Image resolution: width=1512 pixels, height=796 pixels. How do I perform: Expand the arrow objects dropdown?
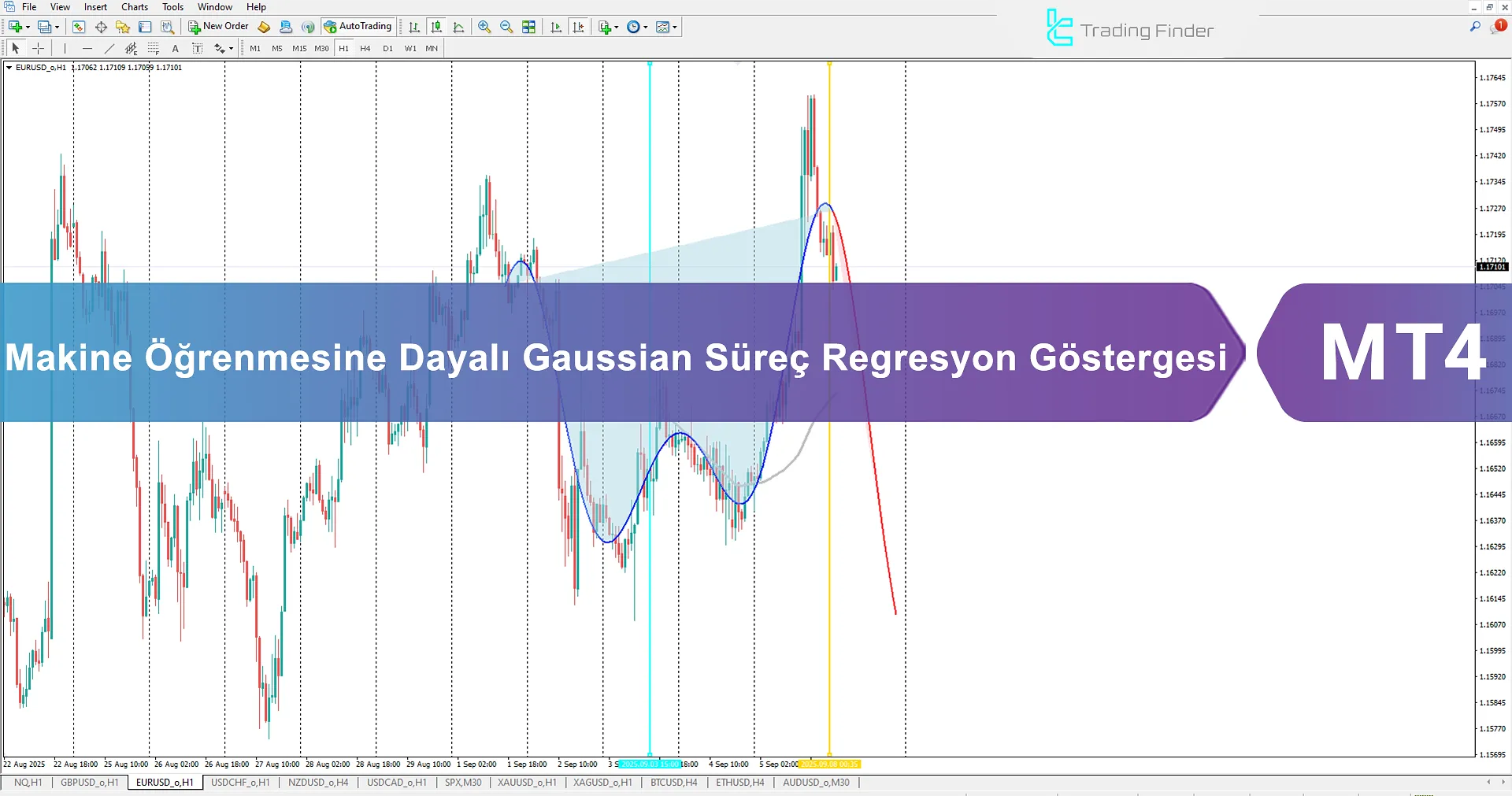229,48
